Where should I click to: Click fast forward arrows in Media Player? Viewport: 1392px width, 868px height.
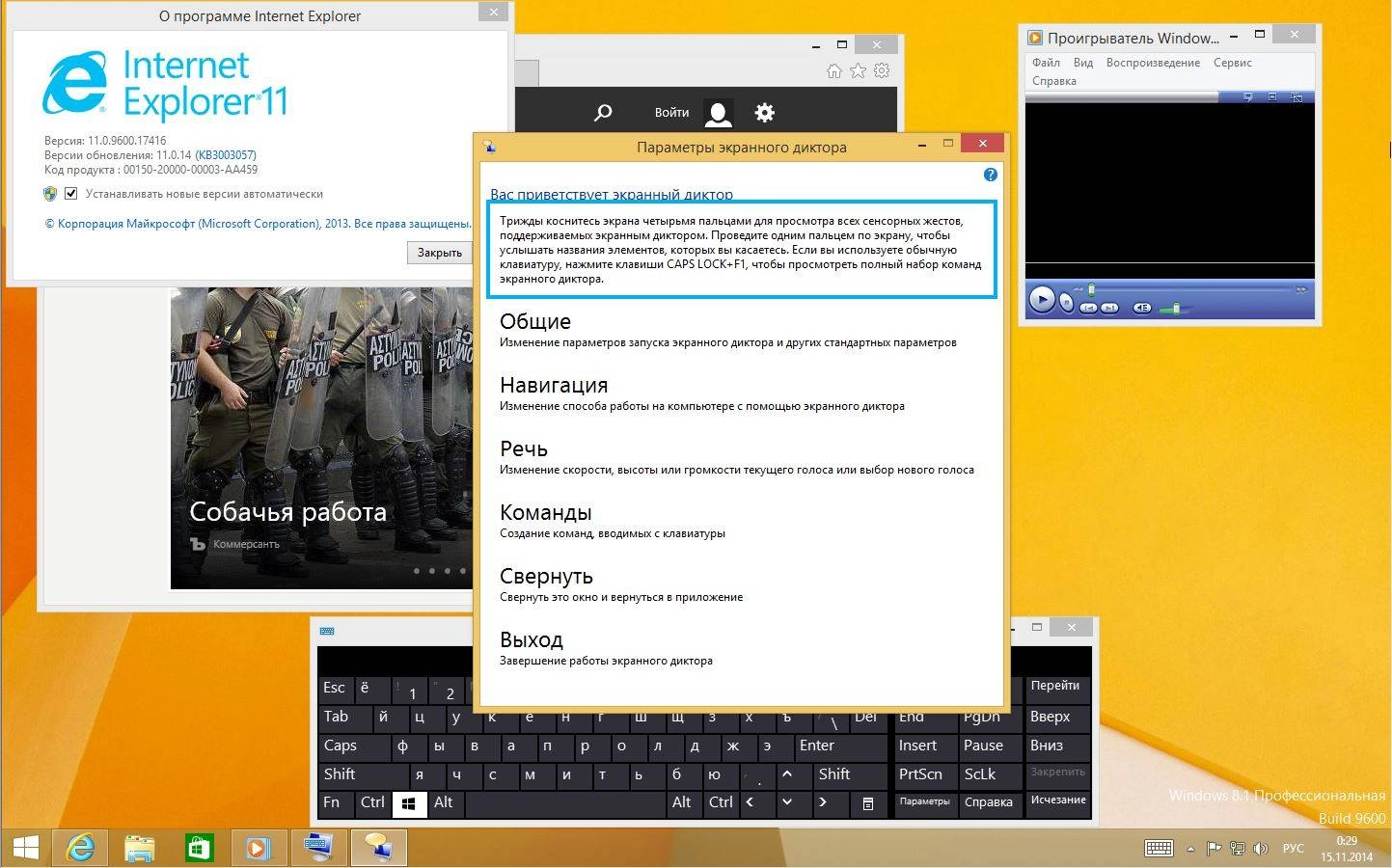tap(1302, 289)
